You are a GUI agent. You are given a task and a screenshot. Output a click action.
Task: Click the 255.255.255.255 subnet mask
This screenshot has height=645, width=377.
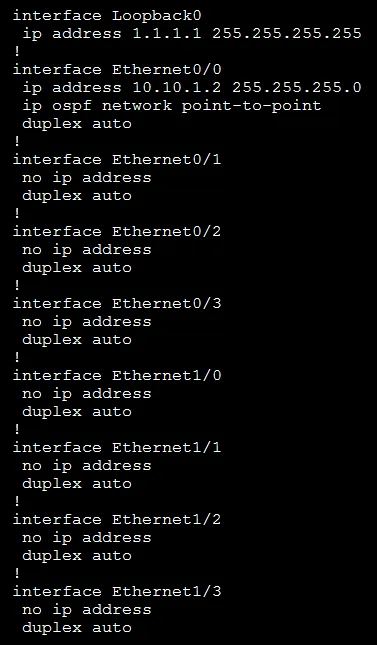pos(286,33)
